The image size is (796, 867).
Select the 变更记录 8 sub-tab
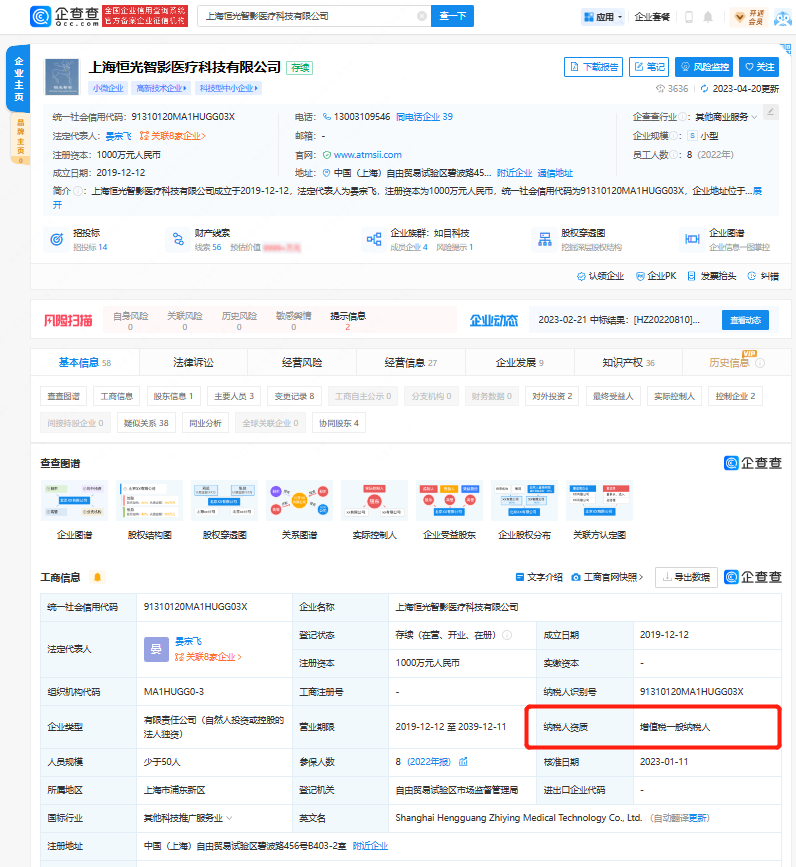coord(294,396)
